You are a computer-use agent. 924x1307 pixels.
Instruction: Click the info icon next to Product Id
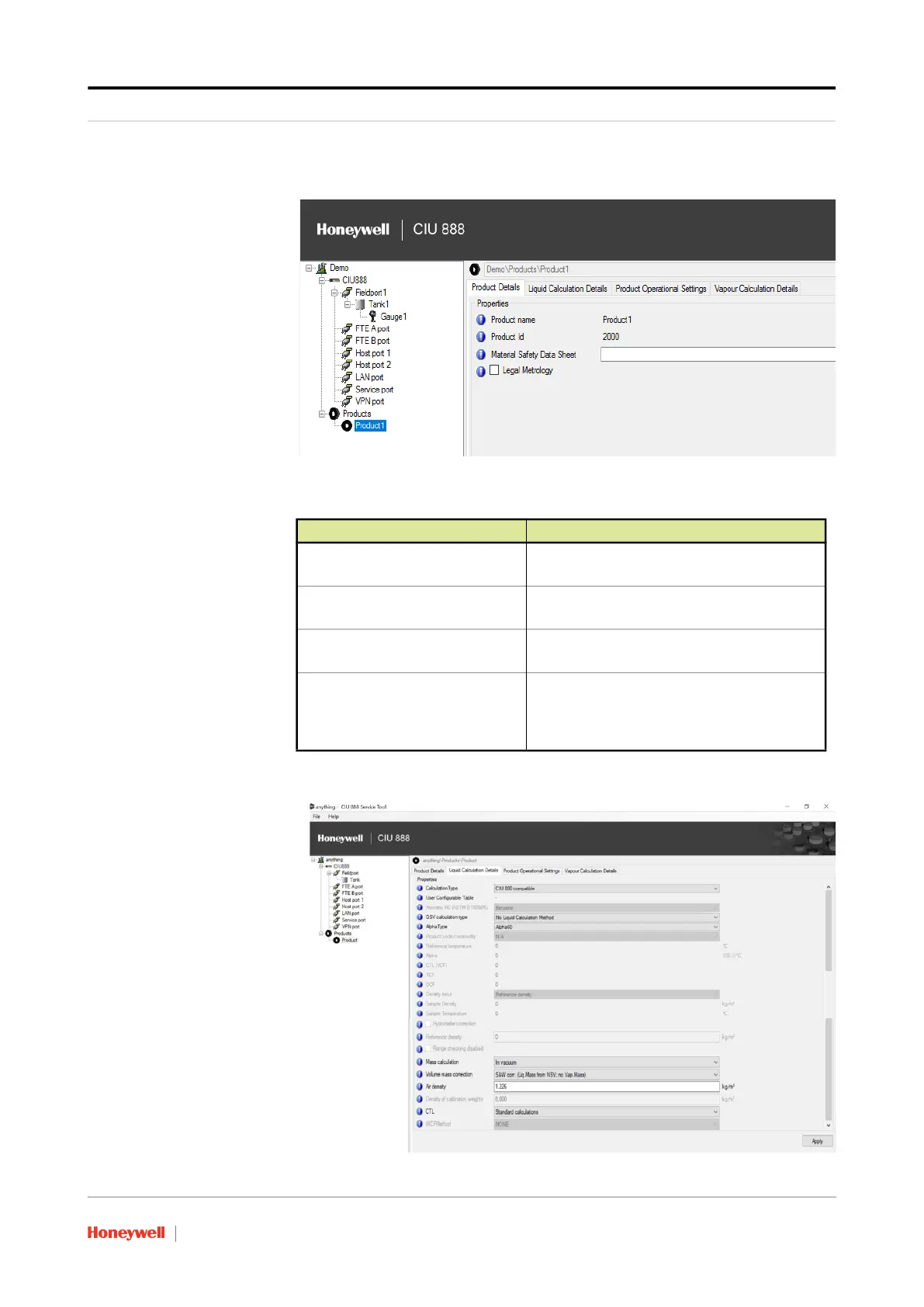481,337
